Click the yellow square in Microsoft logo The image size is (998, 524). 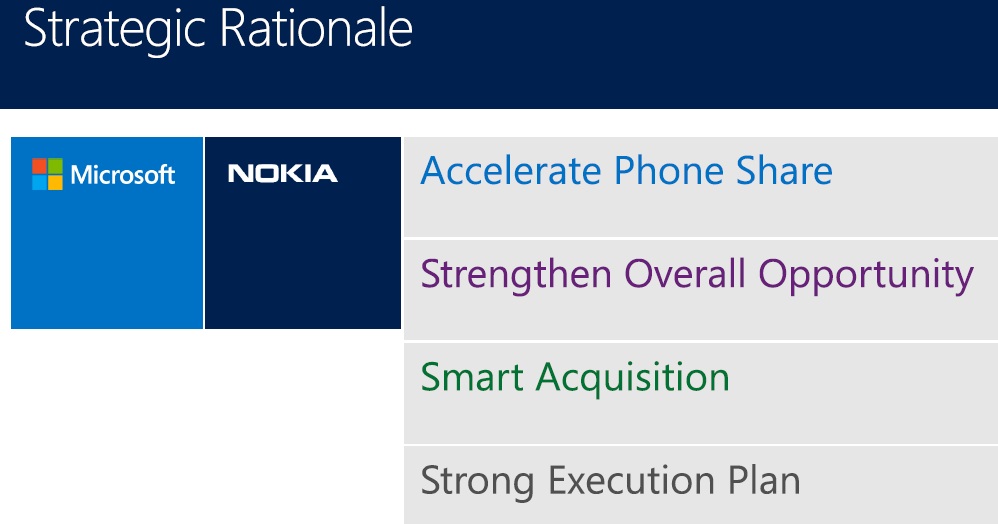click(x=55, y=182)
